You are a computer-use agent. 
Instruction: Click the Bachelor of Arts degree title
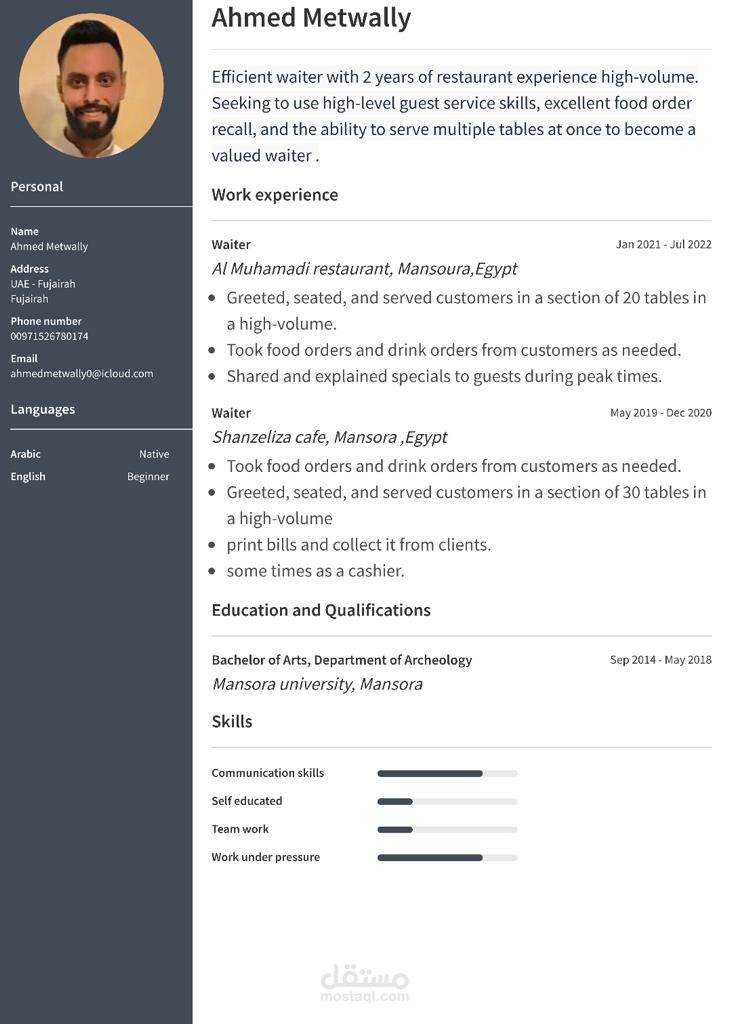[341, 660]
